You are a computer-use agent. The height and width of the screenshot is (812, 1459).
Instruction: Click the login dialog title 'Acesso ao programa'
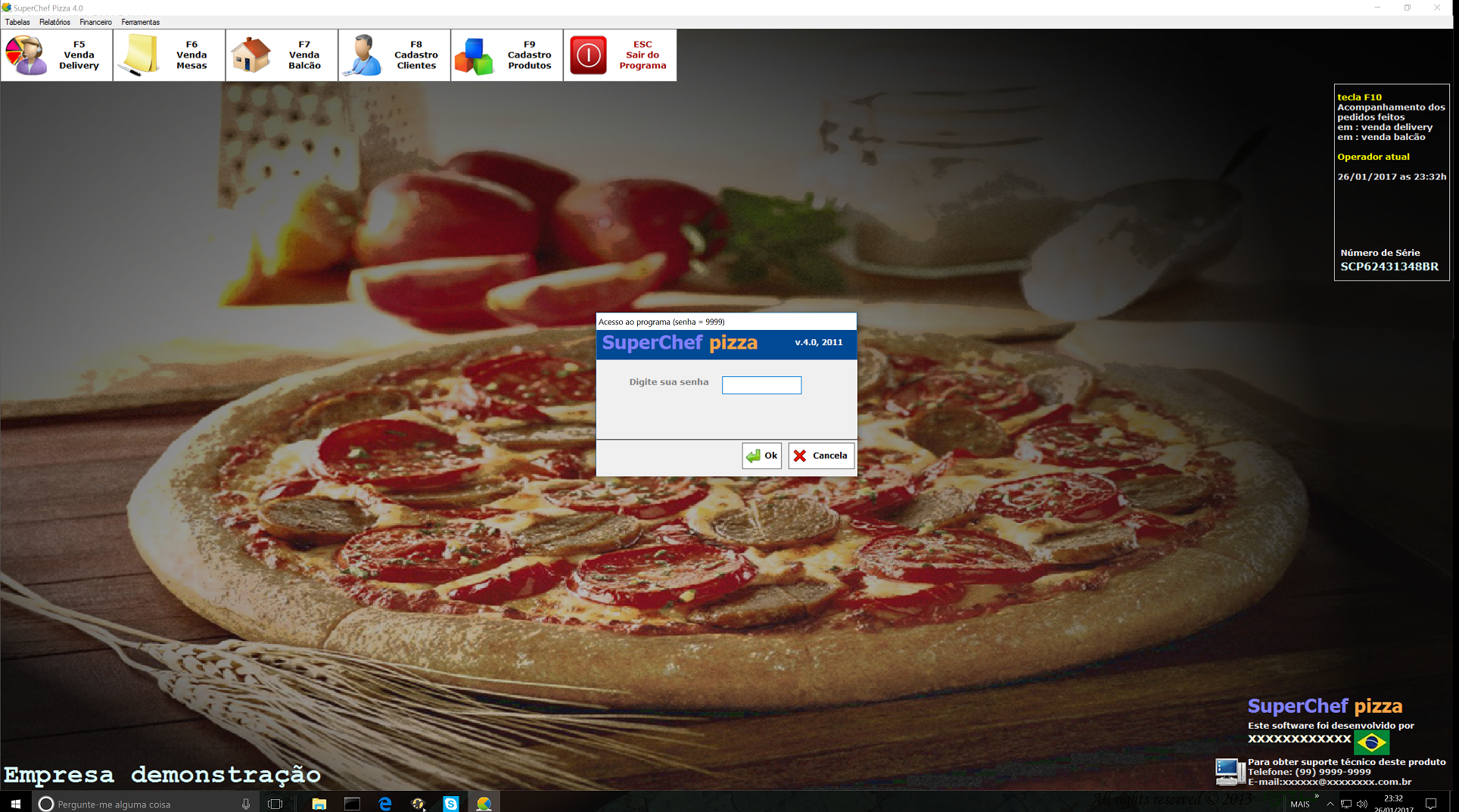(661, 322)
